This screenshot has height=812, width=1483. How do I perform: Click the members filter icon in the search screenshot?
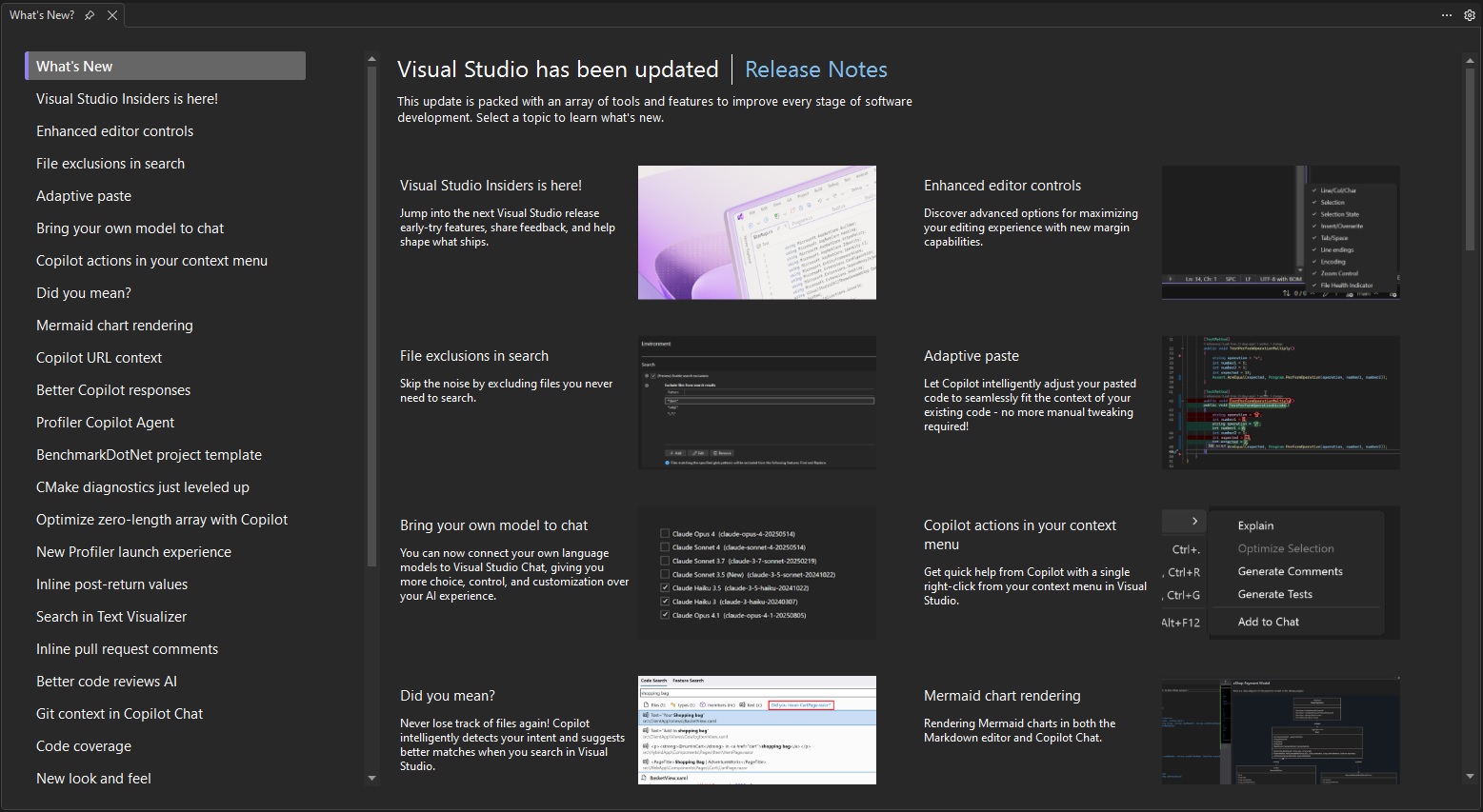pyautogui.click(x=703, y=704)
